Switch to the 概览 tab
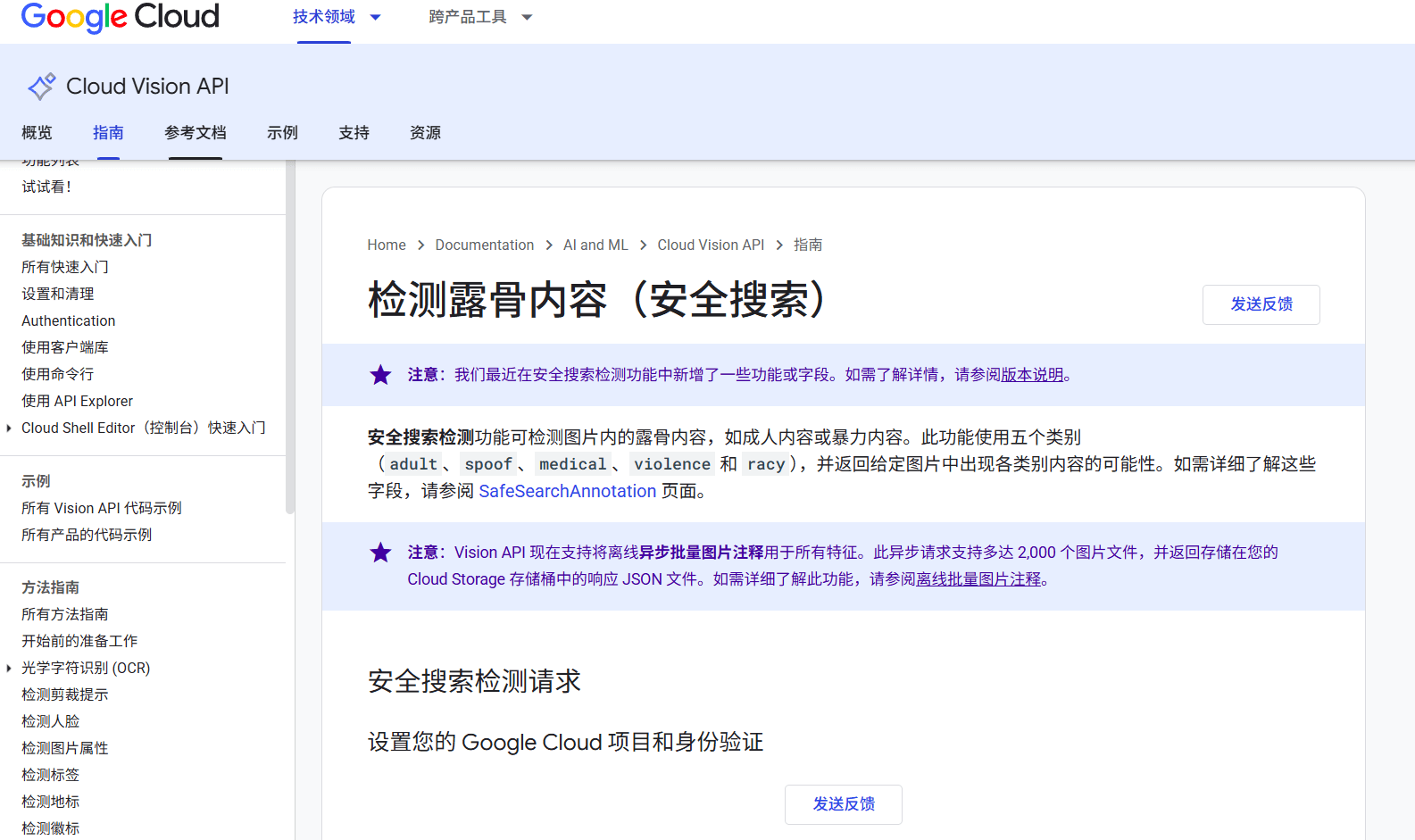Viewport: 1415px width, 840px height. click(37, 133)
